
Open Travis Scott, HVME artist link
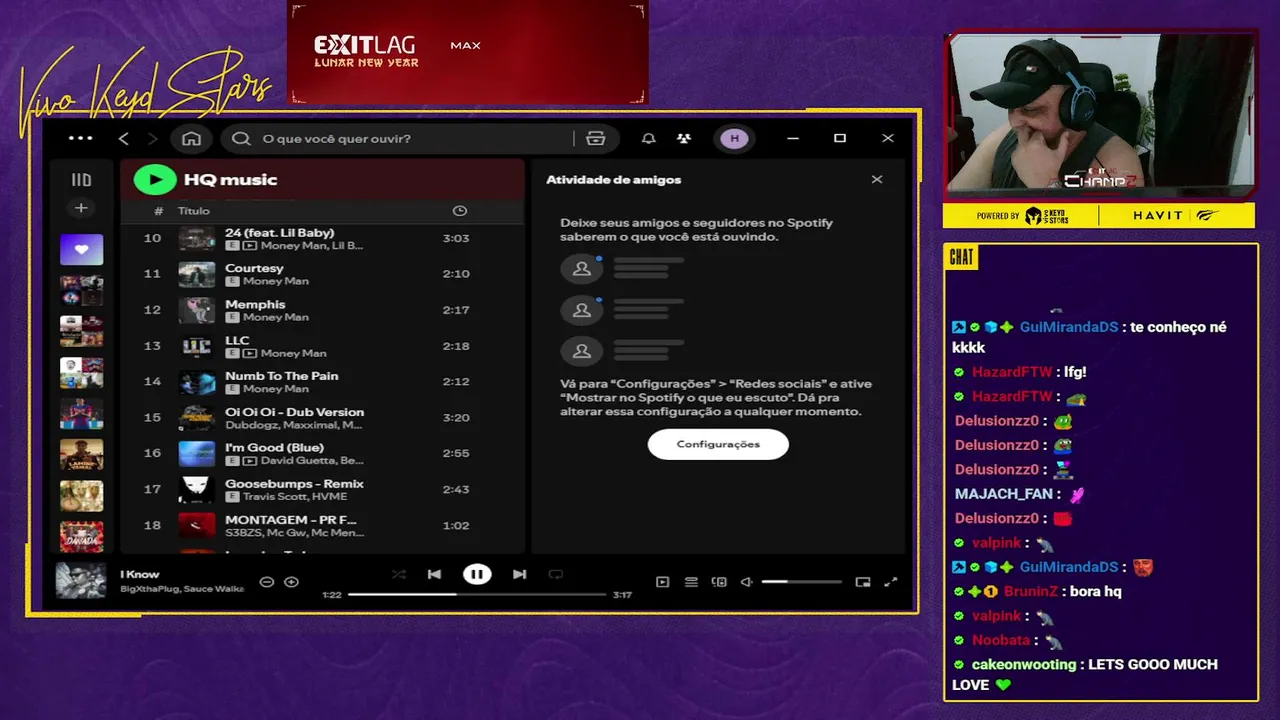pos(294,497)
